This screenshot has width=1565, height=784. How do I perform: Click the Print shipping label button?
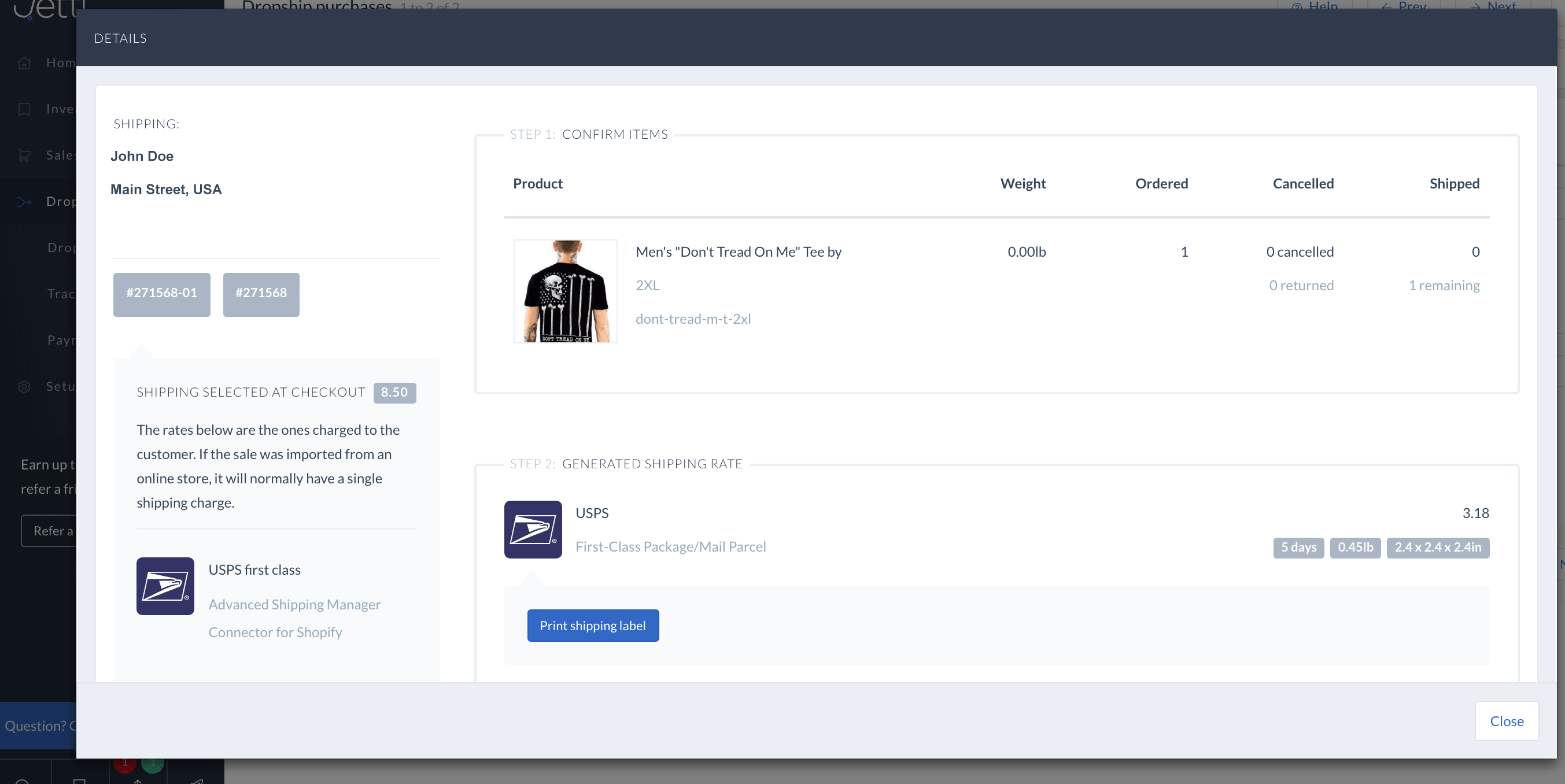(x=592, y=626)
